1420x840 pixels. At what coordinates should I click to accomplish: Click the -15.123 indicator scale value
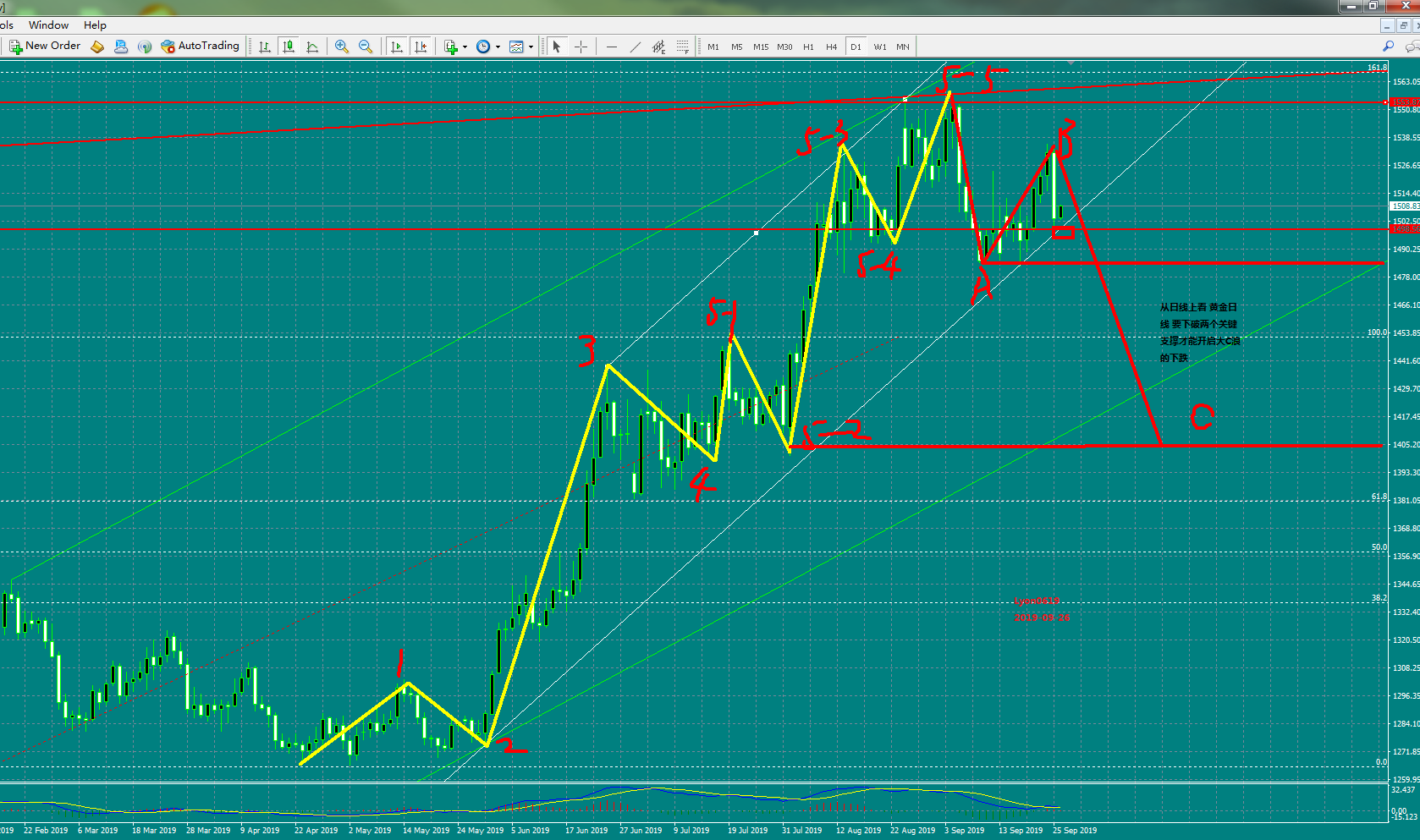pos(1404,816)
